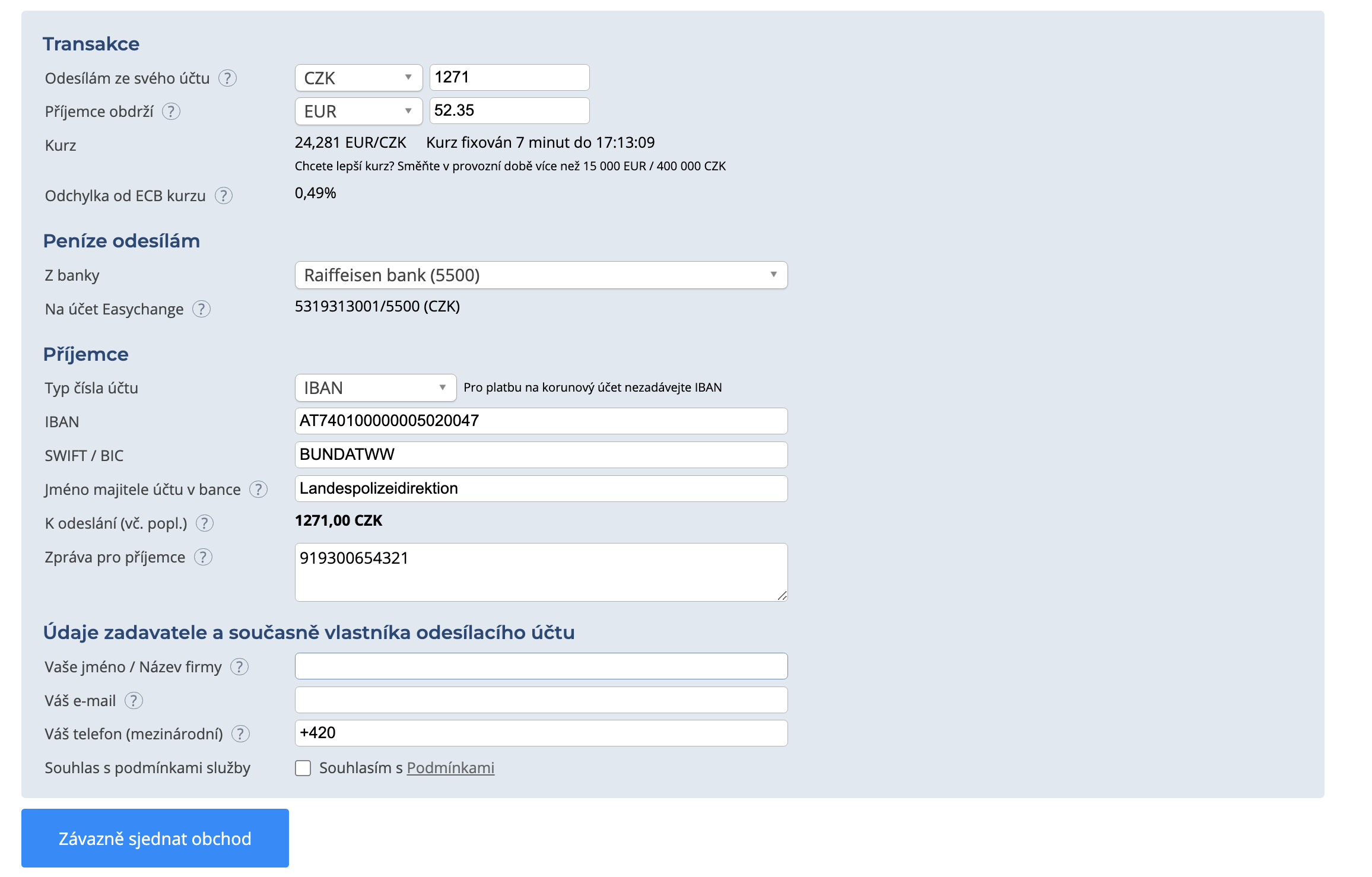Open the IBAN account type dropdown
This screenshot has height=877, width=1372.
[375, 388]
